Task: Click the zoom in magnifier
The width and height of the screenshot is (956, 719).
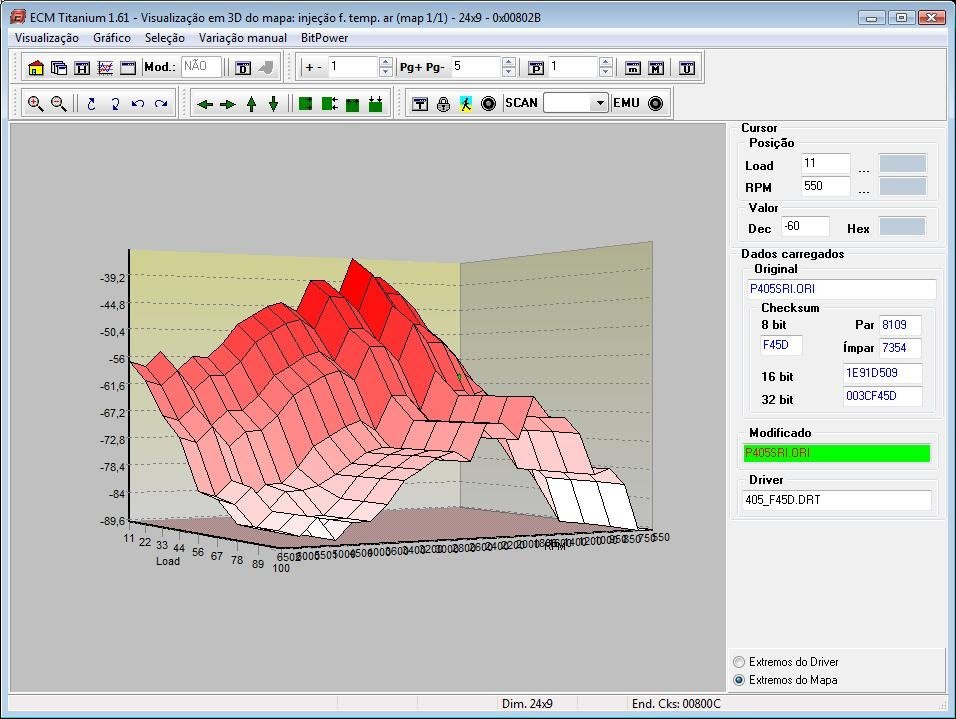Action: point(35,103)
